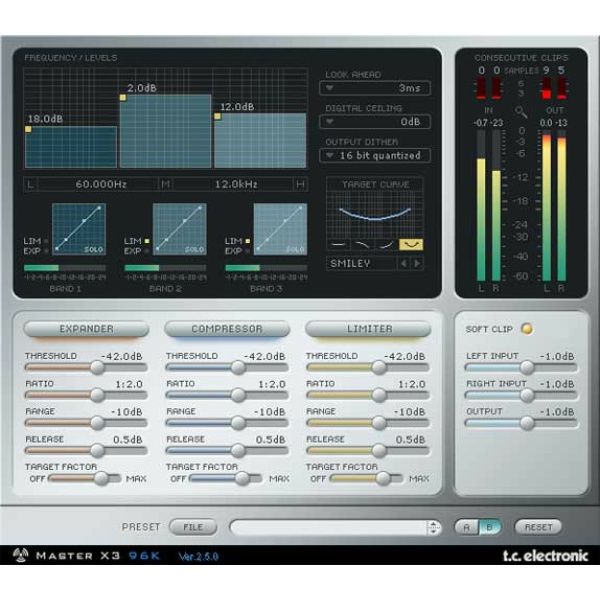The width and height of the screenshot is (600, 600).
Task: Open the Digital Ceiling dropdown
Action: coord(375,122)
